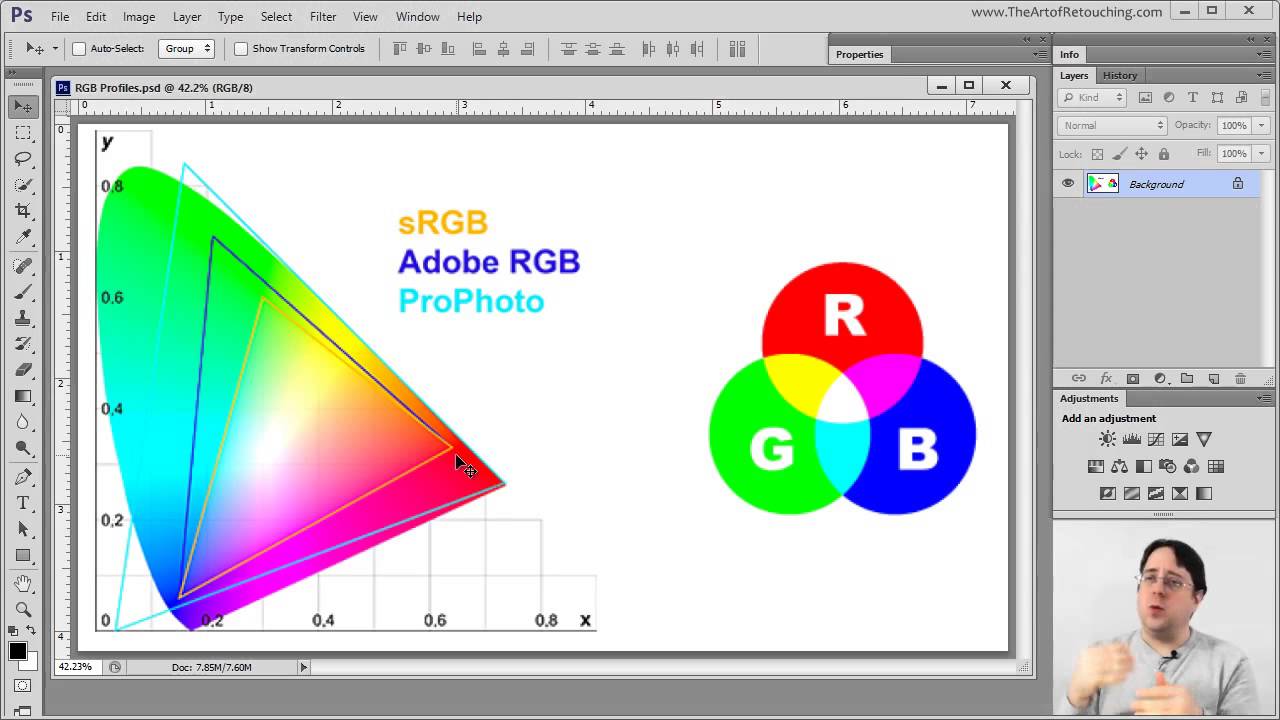Enable Show Transform Controls checkbox

(241, 48)
